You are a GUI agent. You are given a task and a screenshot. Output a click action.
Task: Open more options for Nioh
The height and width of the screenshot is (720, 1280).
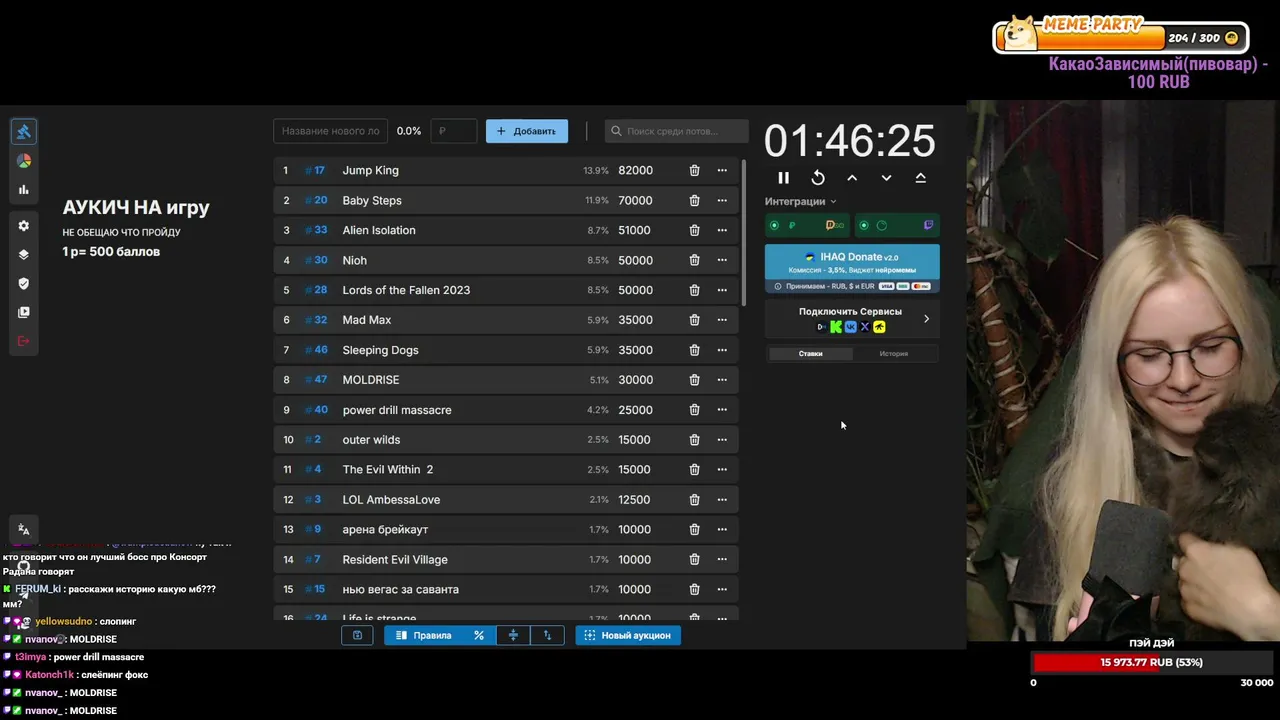tap(722, 260)
